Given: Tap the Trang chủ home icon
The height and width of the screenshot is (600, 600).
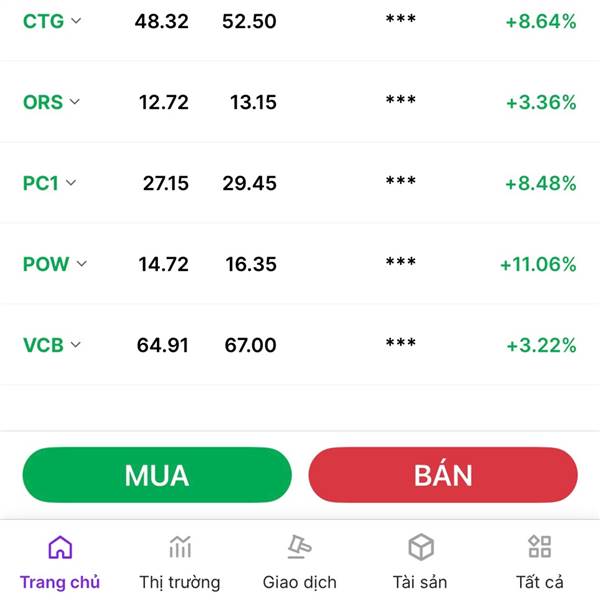Looking at the screenshot, I should pos(60,547).
